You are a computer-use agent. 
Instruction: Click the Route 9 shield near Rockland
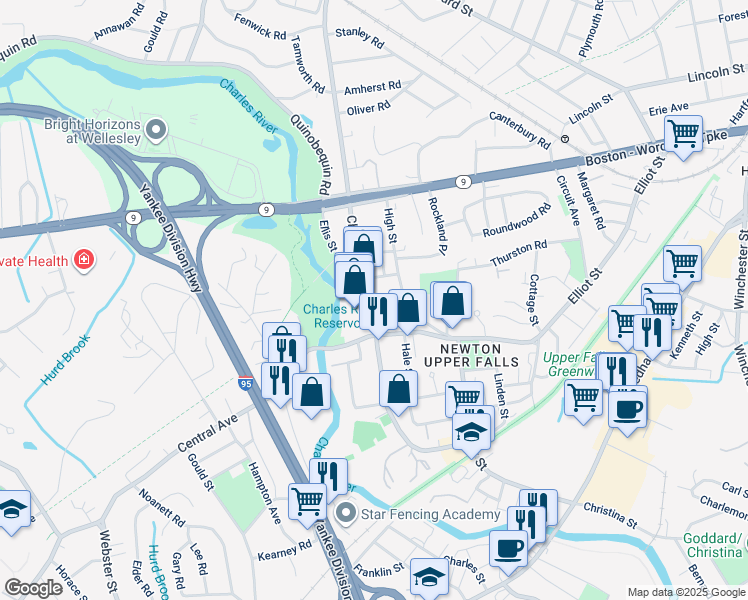tap(463, 182)
